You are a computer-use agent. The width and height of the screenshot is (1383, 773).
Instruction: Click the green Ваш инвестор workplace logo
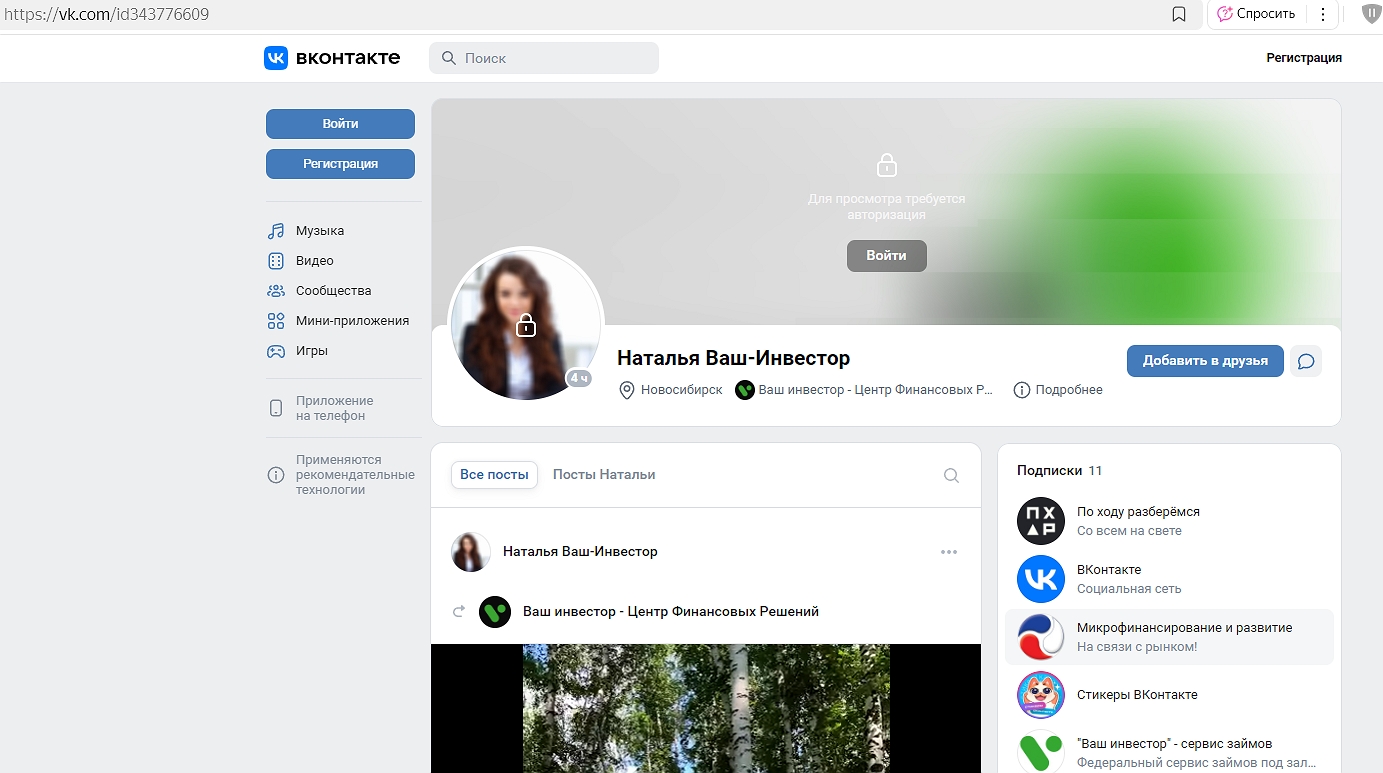(x=744, y=390)
